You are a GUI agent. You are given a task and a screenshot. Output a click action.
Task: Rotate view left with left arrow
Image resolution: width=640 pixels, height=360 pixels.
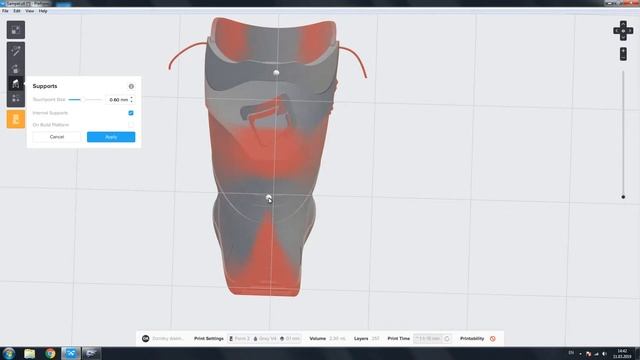coord(616,31)
